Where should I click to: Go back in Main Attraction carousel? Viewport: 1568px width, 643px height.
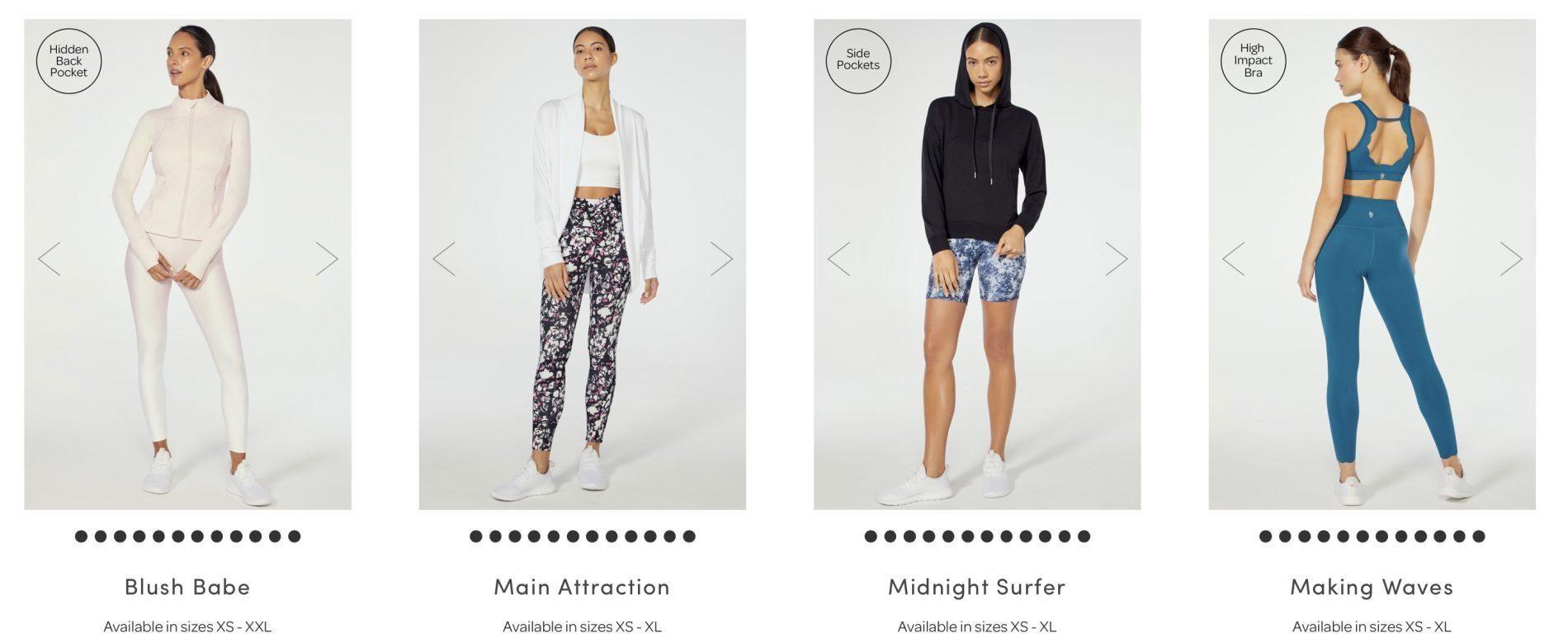(x=444, y=259)
